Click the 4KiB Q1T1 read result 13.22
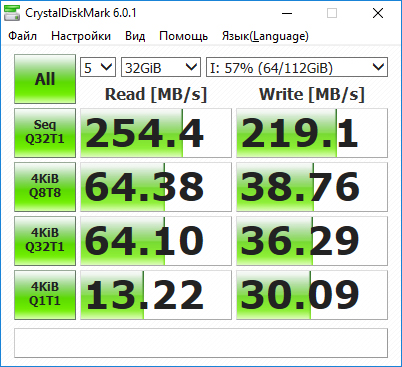This screenshot has width=402, height=367. [x=156, y=295]
